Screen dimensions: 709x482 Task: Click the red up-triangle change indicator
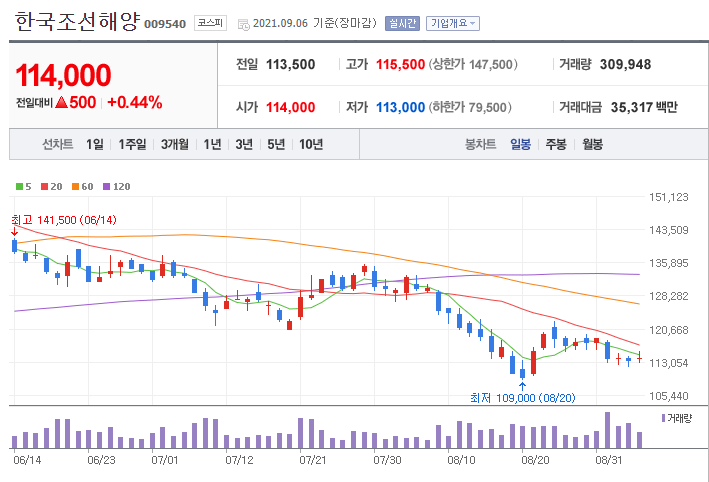(61, 103)
